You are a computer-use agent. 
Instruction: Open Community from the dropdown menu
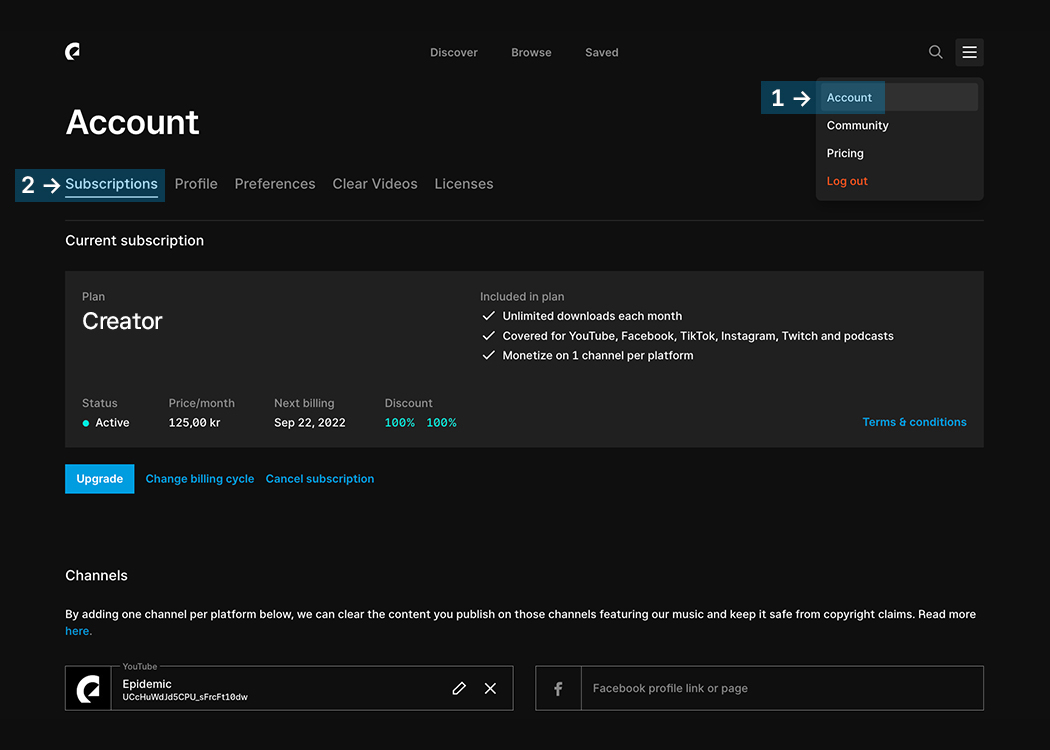click(x=857, y=125)
